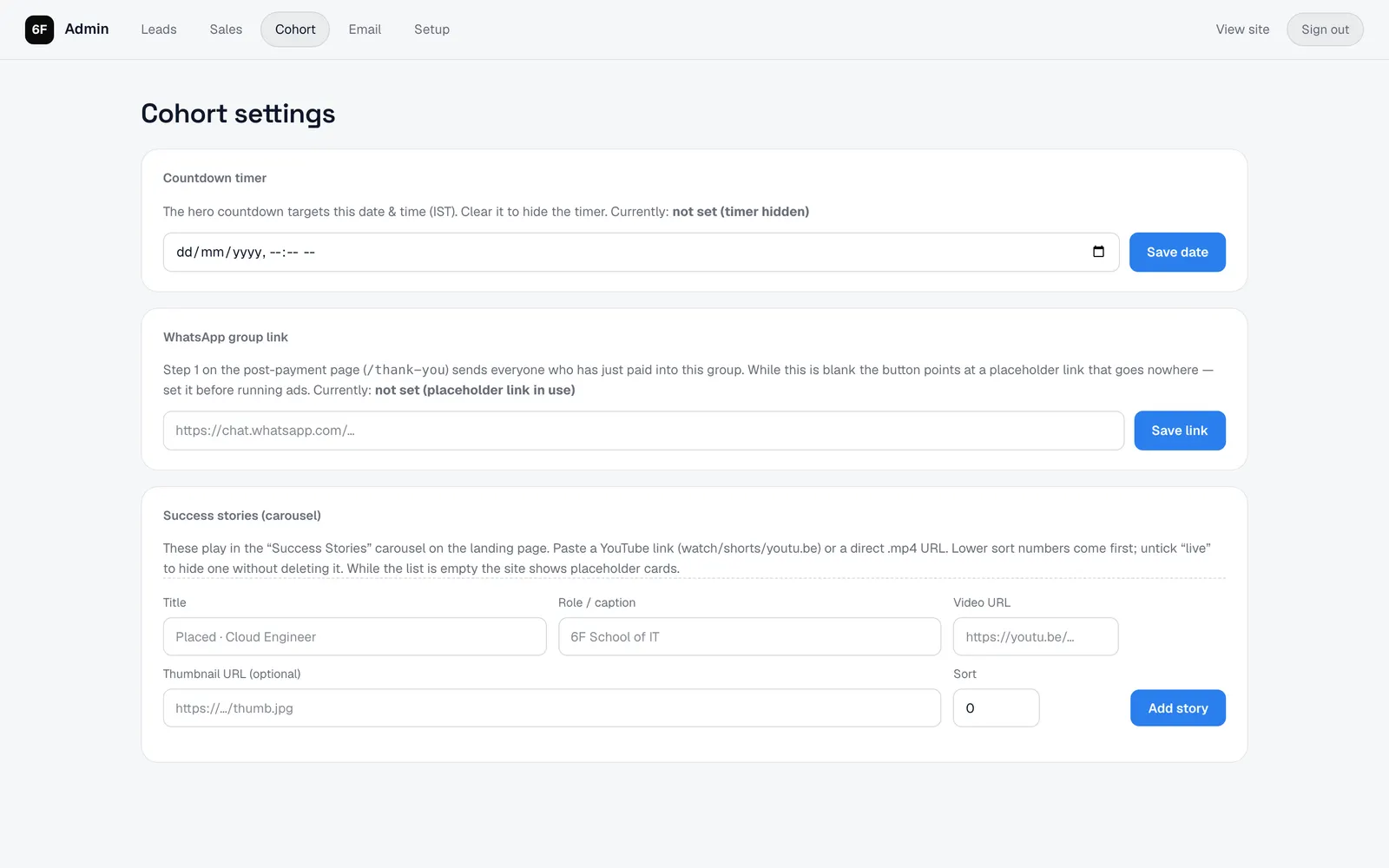Click "WhatsApp group link" section title
This screenshot has height=868, width=1389.
pyautogui.click(x=226, y=337)
